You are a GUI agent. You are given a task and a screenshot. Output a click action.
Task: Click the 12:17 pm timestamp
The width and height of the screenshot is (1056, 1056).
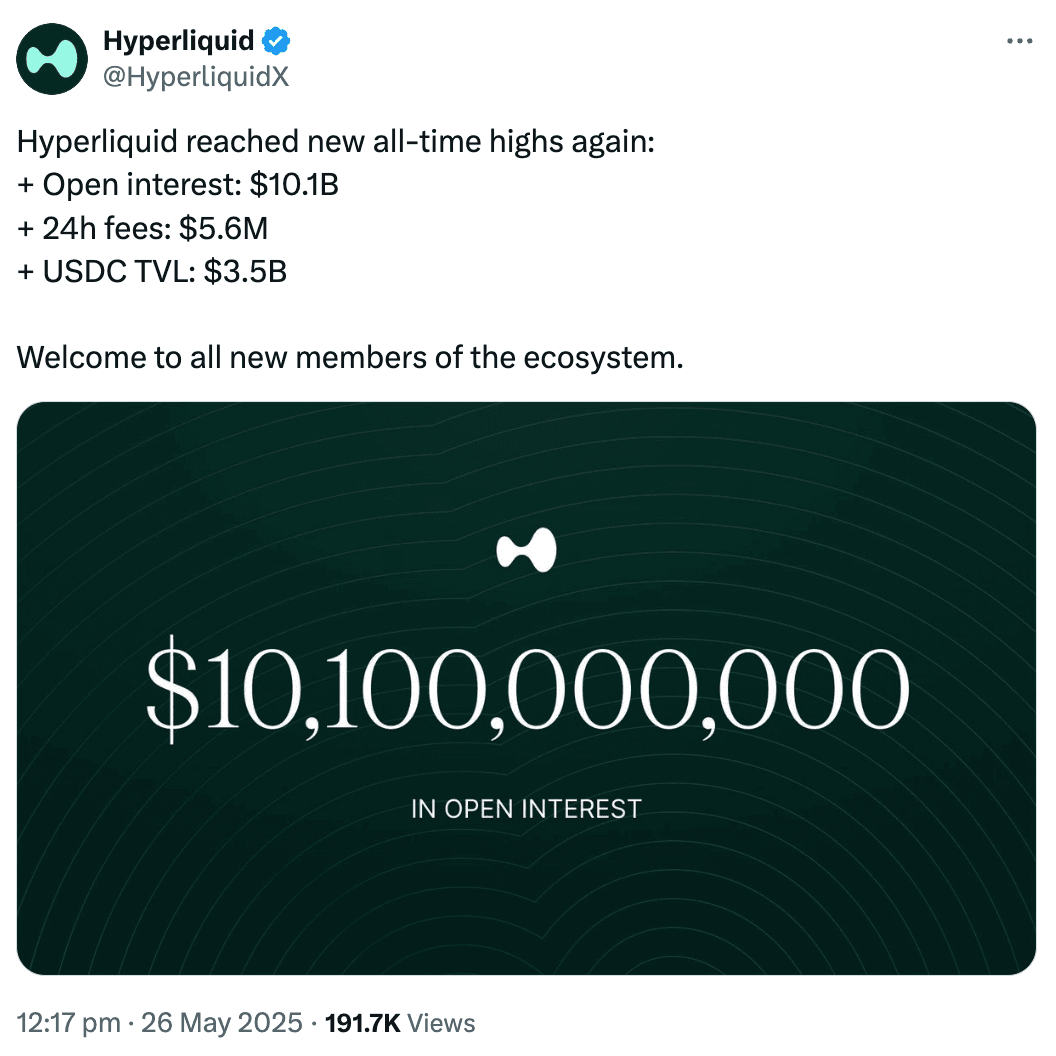pyautogui.click(x=69, y=1023)
